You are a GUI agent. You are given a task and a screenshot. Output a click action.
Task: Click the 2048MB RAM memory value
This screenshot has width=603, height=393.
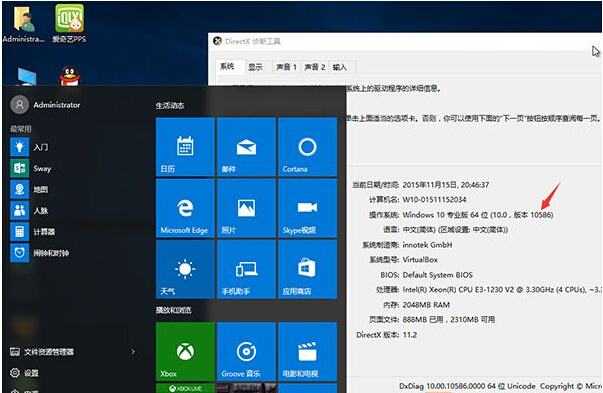coord(426,305)
